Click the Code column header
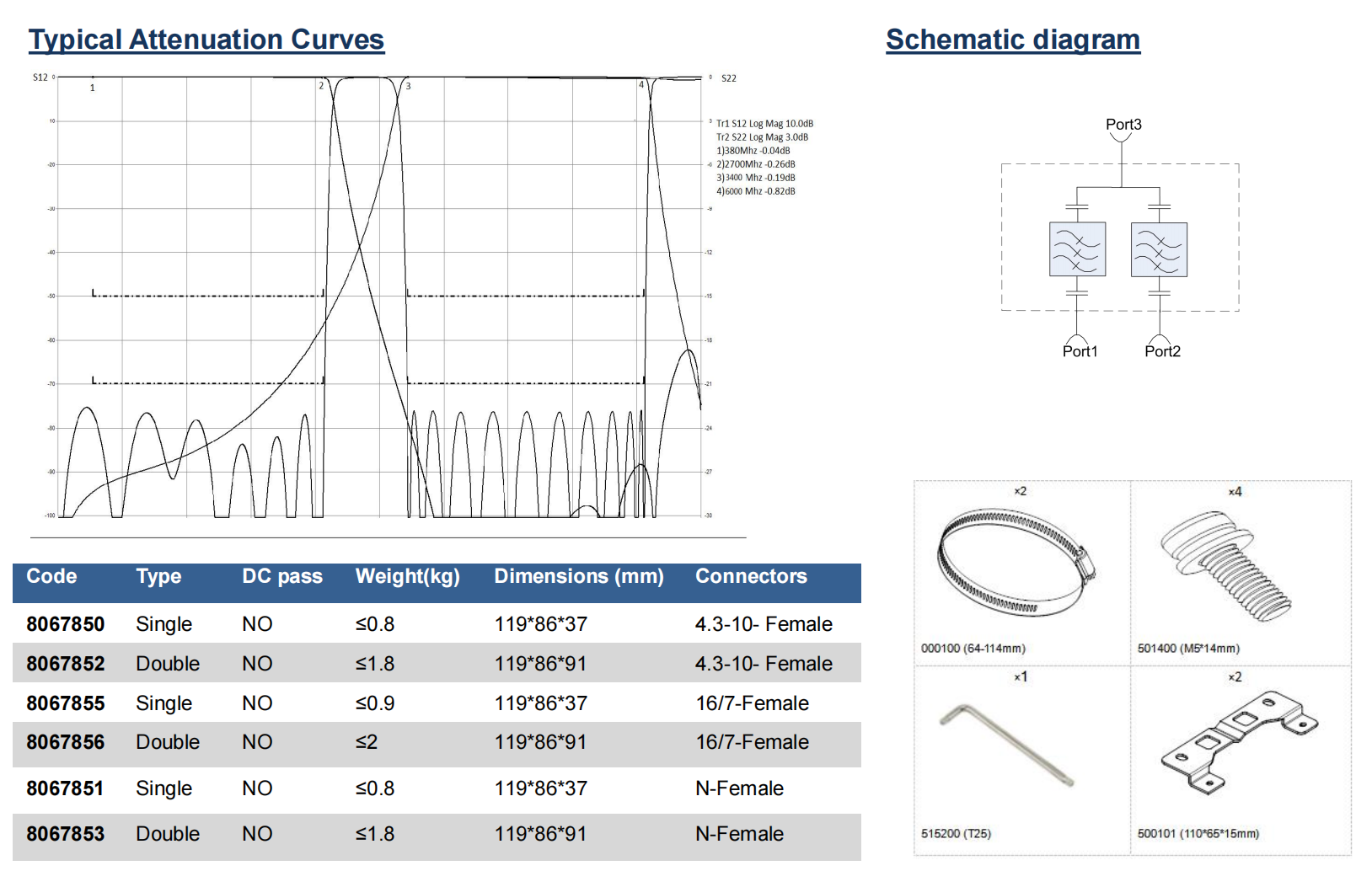This screenshot has height=887, width=1372. click(x=51, y=576)
